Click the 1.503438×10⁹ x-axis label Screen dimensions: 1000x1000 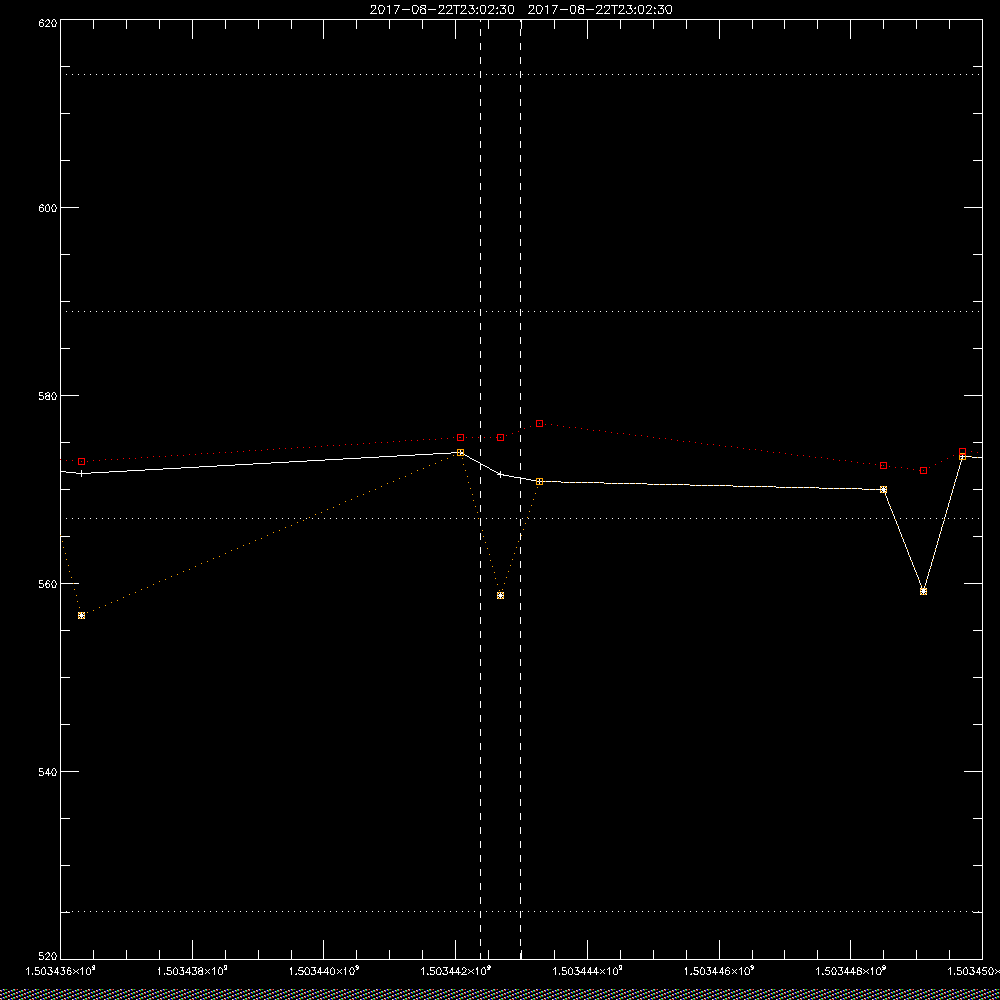[193, 971]
